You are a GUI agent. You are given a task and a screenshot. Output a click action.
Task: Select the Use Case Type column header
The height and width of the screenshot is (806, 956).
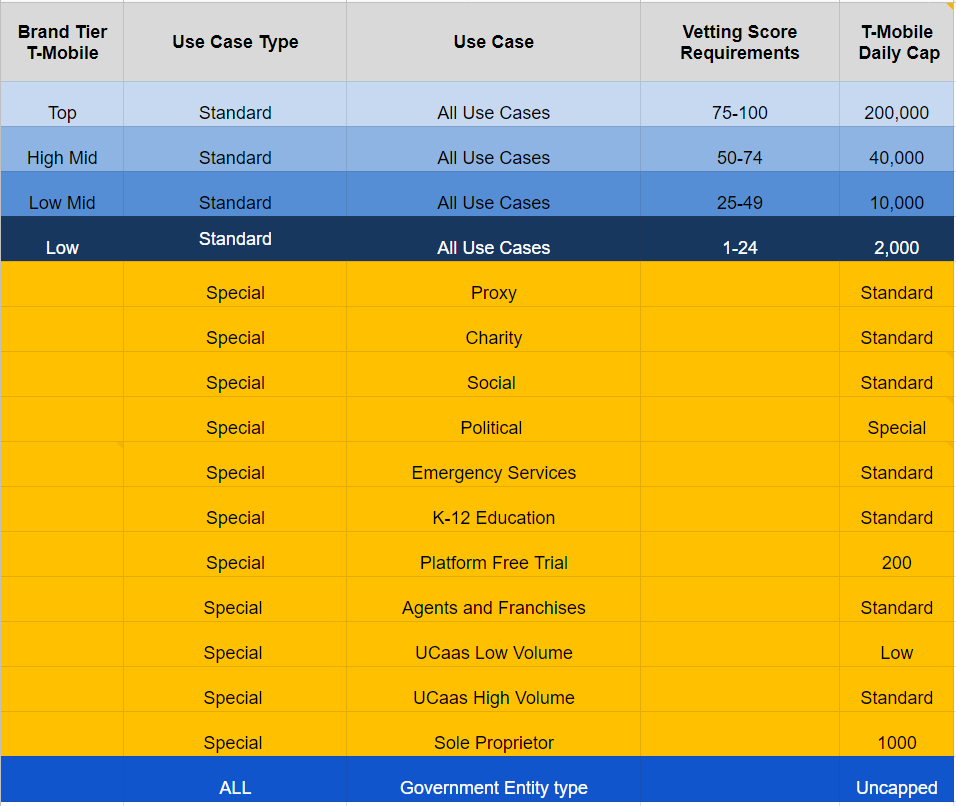pos(235,42)
